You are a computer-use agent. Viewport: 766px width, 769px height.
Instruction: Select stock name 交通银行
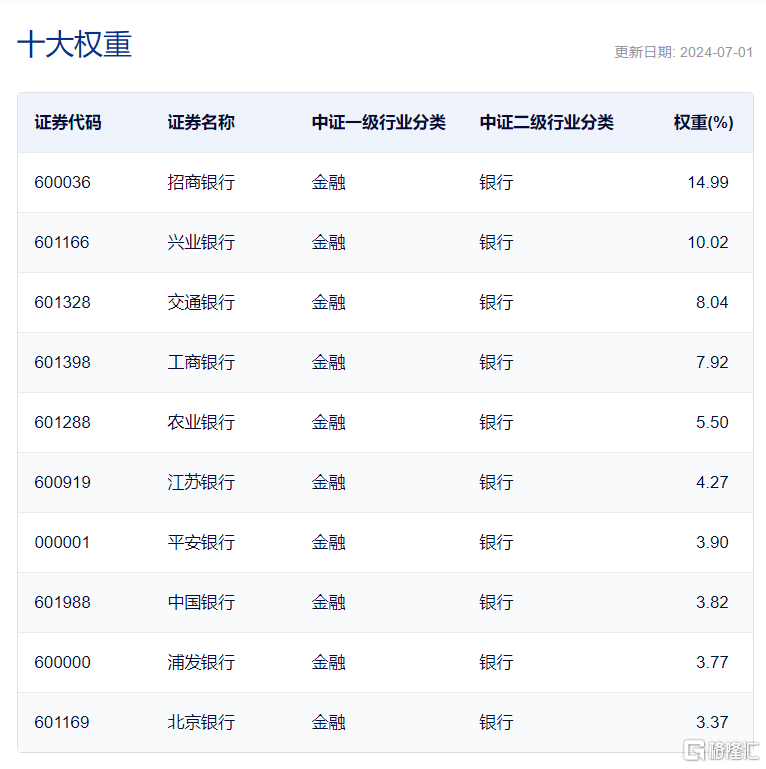(x=201, y=303)
